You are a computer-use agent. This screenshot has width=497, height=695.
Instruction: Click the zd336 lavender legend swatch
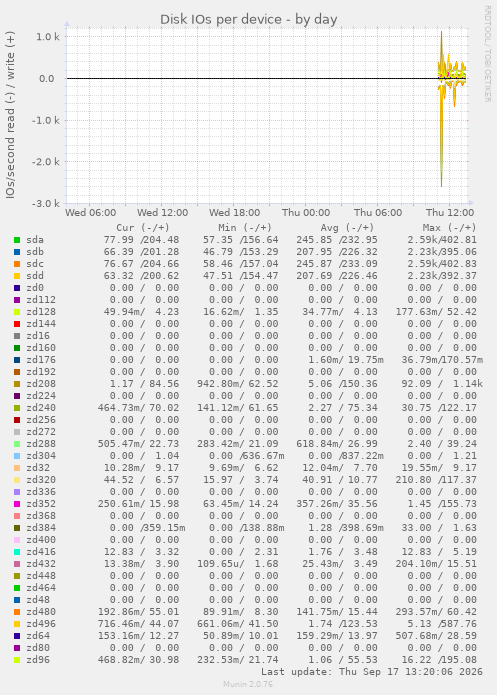coord(17,492)
